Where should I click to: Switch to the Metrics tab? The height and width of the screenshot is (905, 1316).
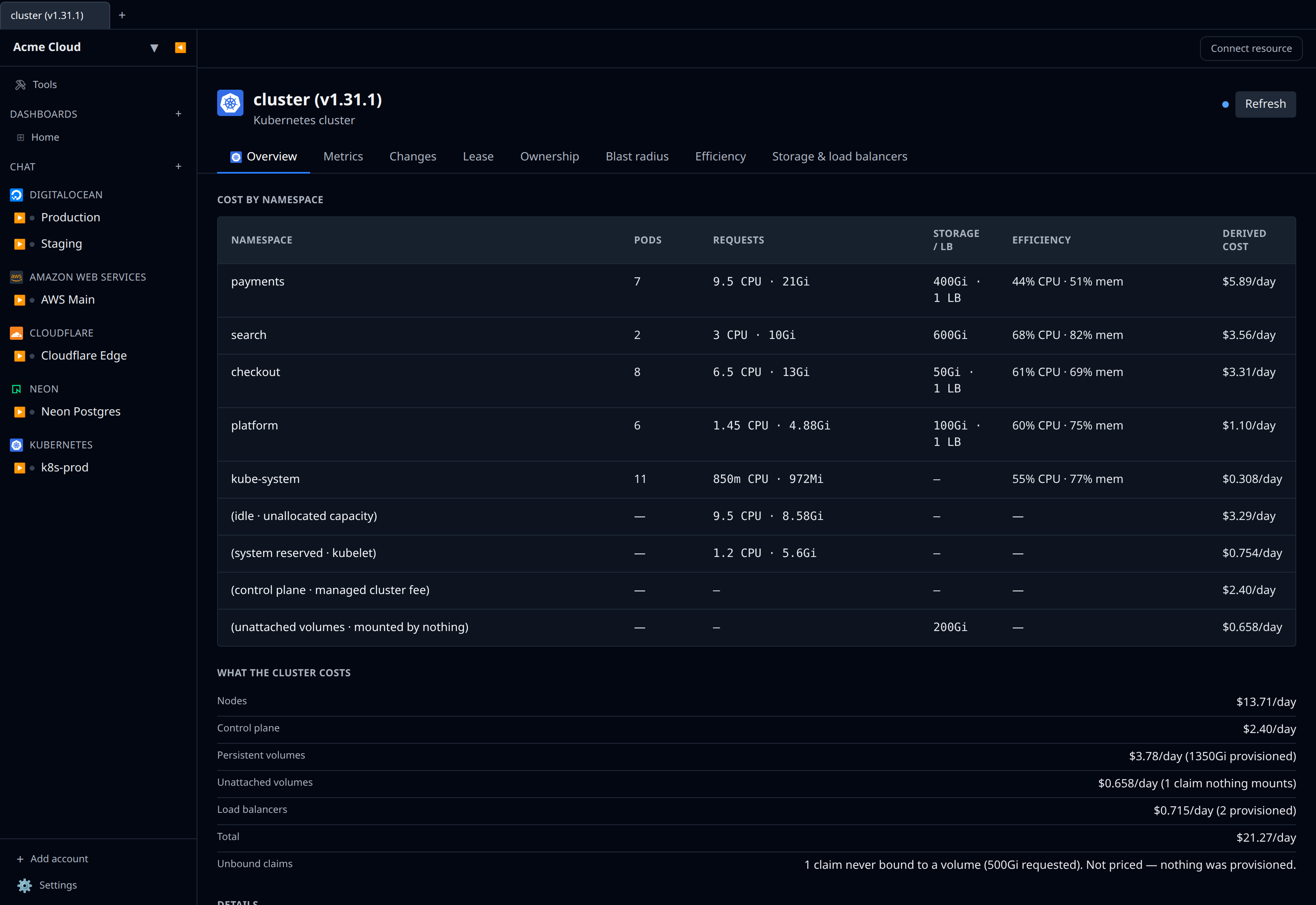pyautogui.click(x=343, y=156)
